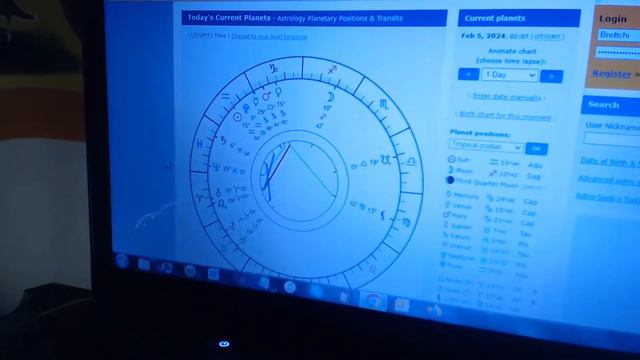
Task: Click the Search panel heading
Action: coord(603,105)
